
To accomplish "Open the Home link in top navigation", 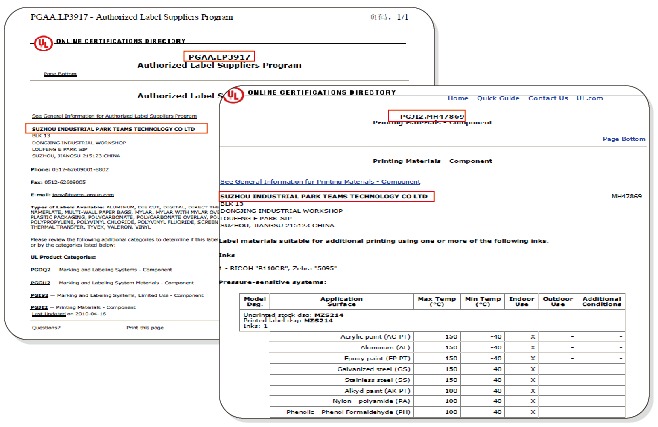I will [458, 98].
